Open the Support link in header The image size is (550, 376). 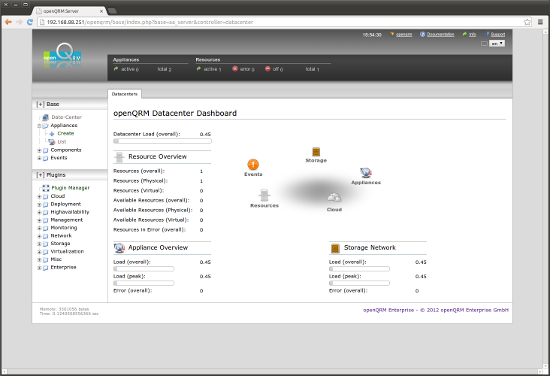click(498, 34)
